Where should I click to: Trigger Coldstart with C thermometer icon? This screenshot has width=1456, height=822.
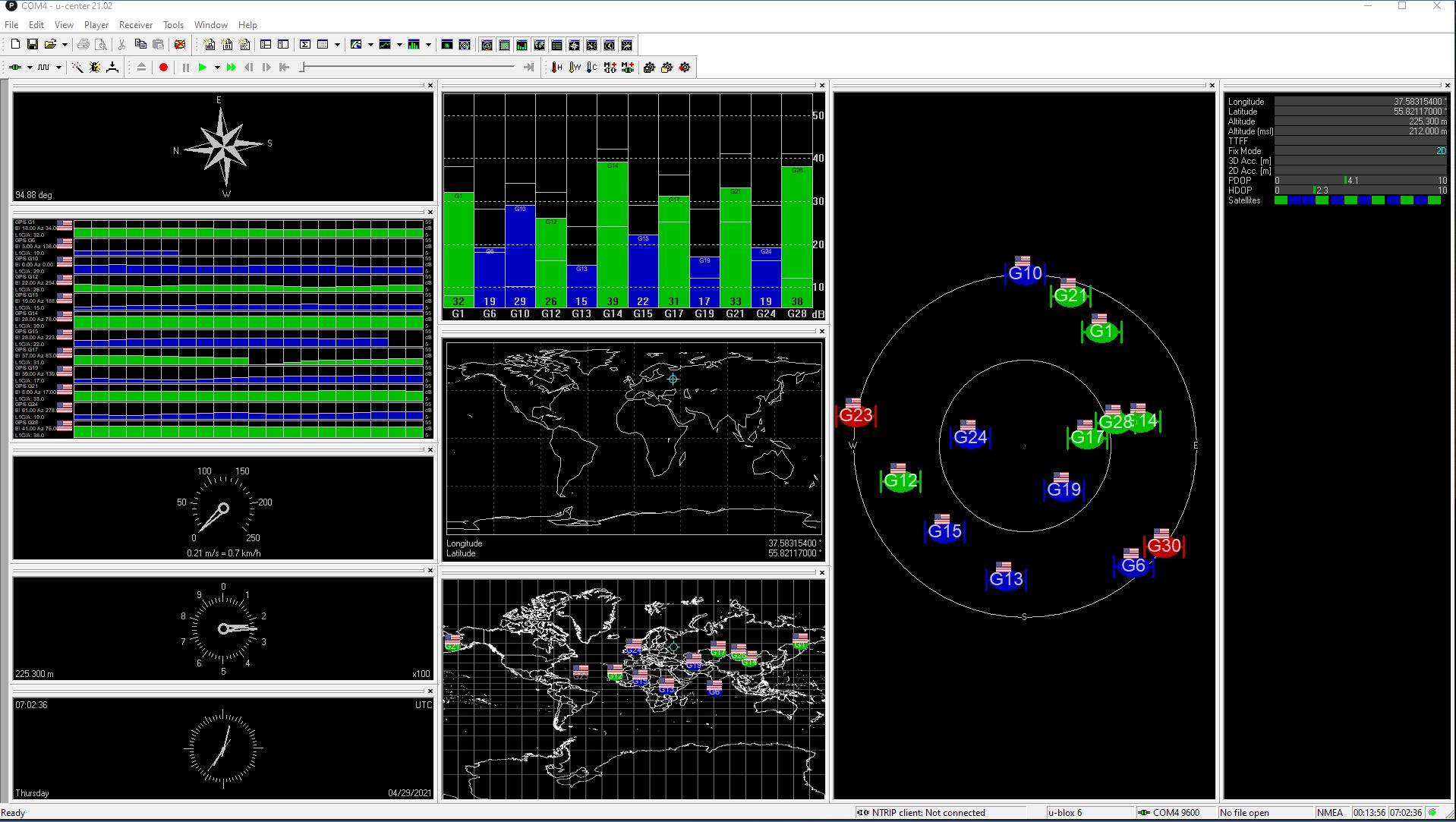(x=592, y=68)
